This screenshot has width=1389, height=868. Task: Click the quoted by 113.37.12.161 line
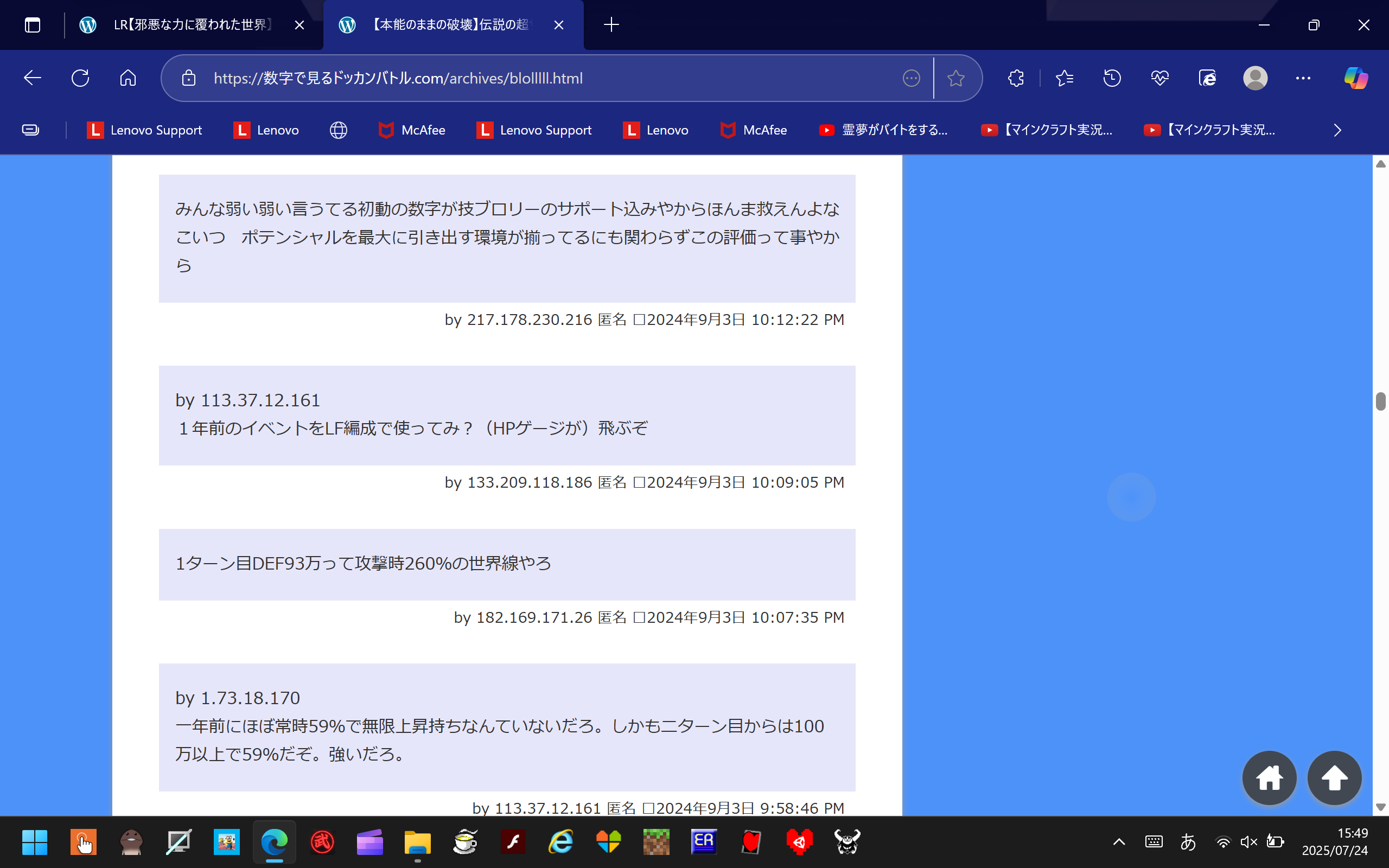click(247, 400)
